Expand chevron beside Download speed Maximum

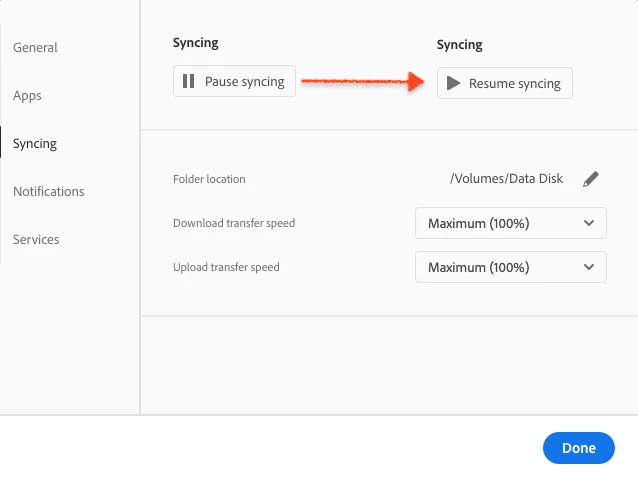[x=589, y=223]
